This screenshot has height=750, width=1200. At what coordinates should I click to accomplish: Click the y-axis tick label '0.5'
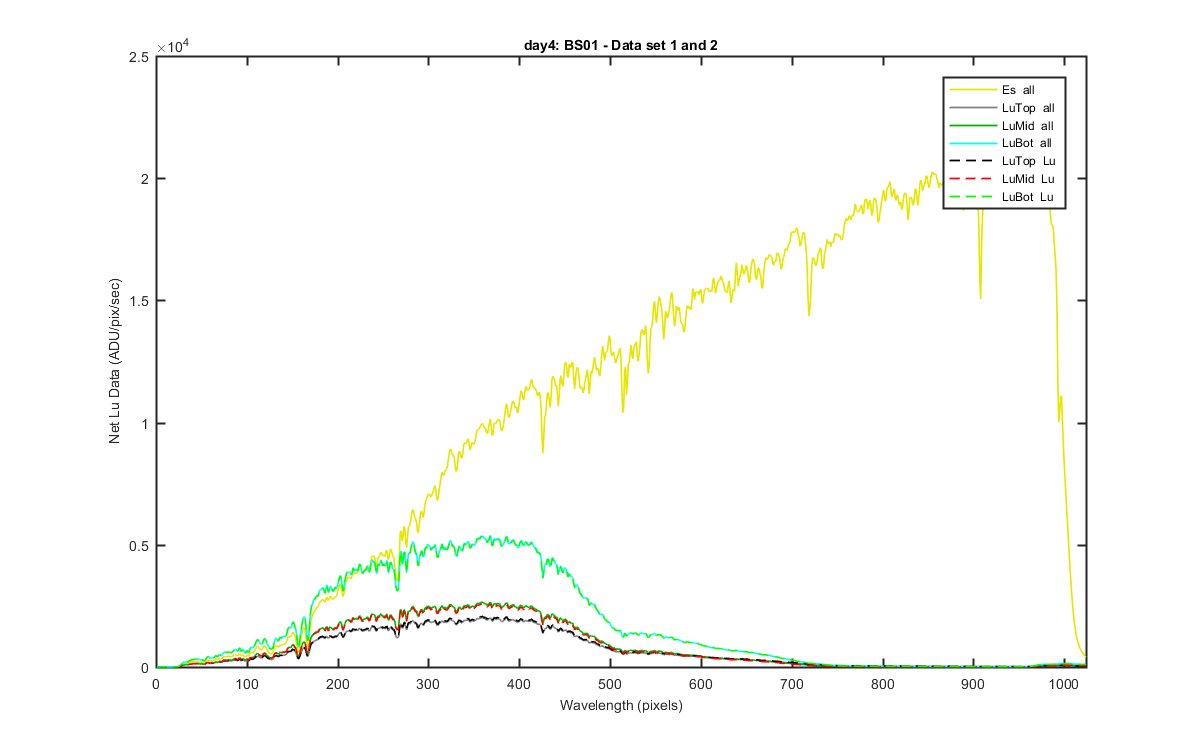(x=141, y=546)
